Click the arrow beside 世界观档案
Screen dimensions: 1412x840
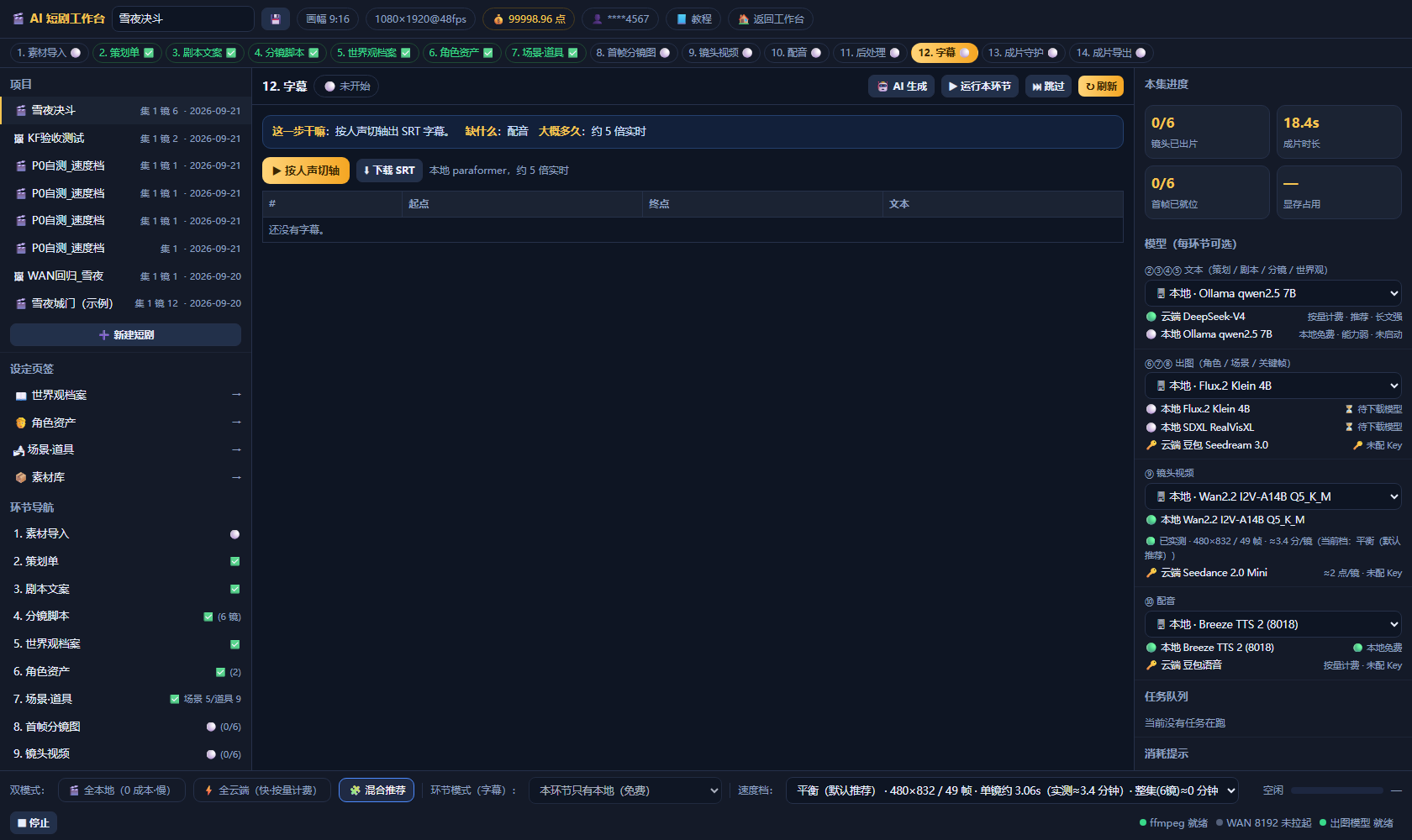[236, 395]
